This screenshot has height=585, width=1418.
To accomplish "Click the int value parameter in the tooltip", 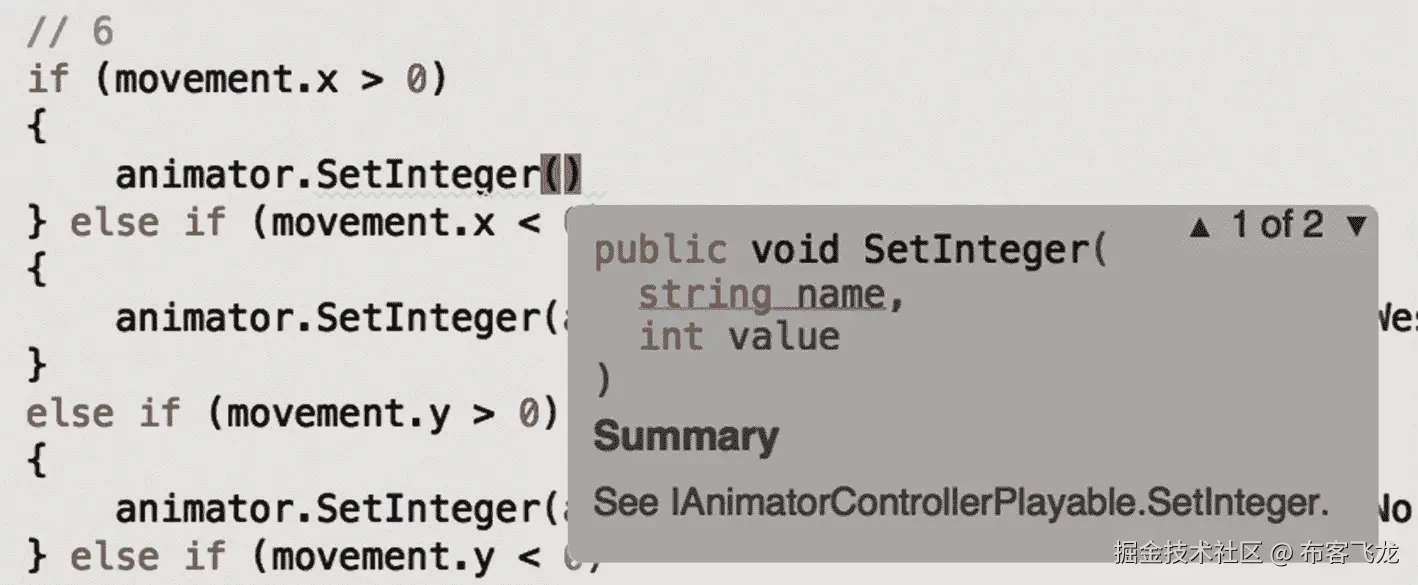I will coord(738,337).
